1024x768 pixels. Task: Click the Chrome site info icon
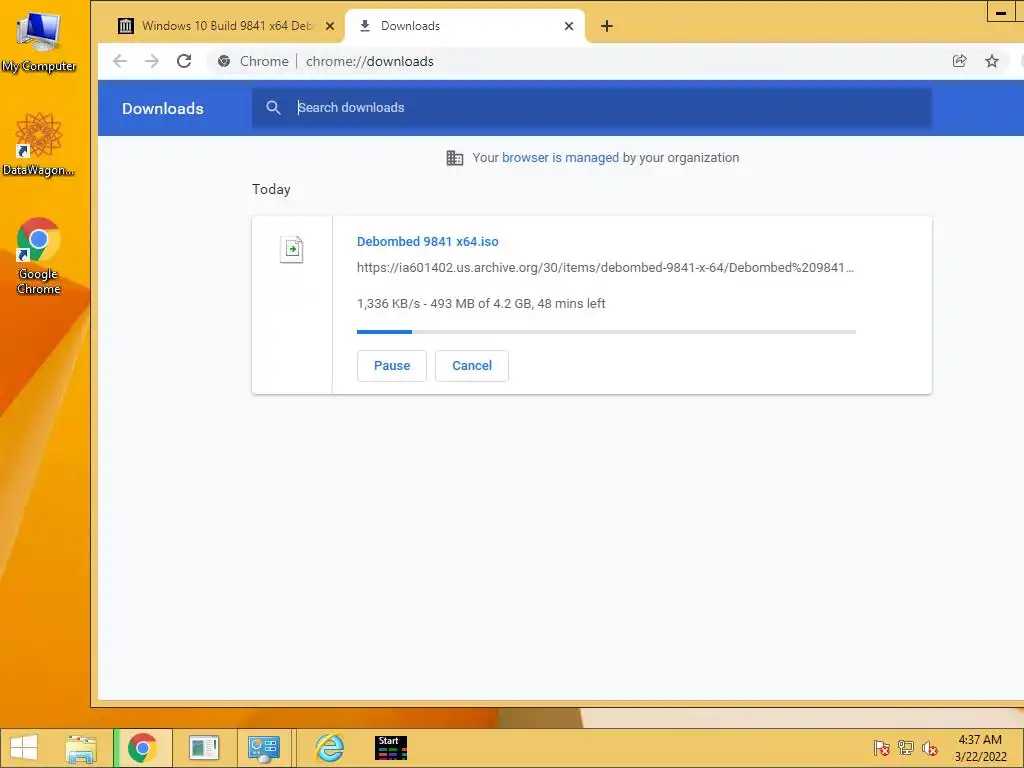[x=224, y=61]
